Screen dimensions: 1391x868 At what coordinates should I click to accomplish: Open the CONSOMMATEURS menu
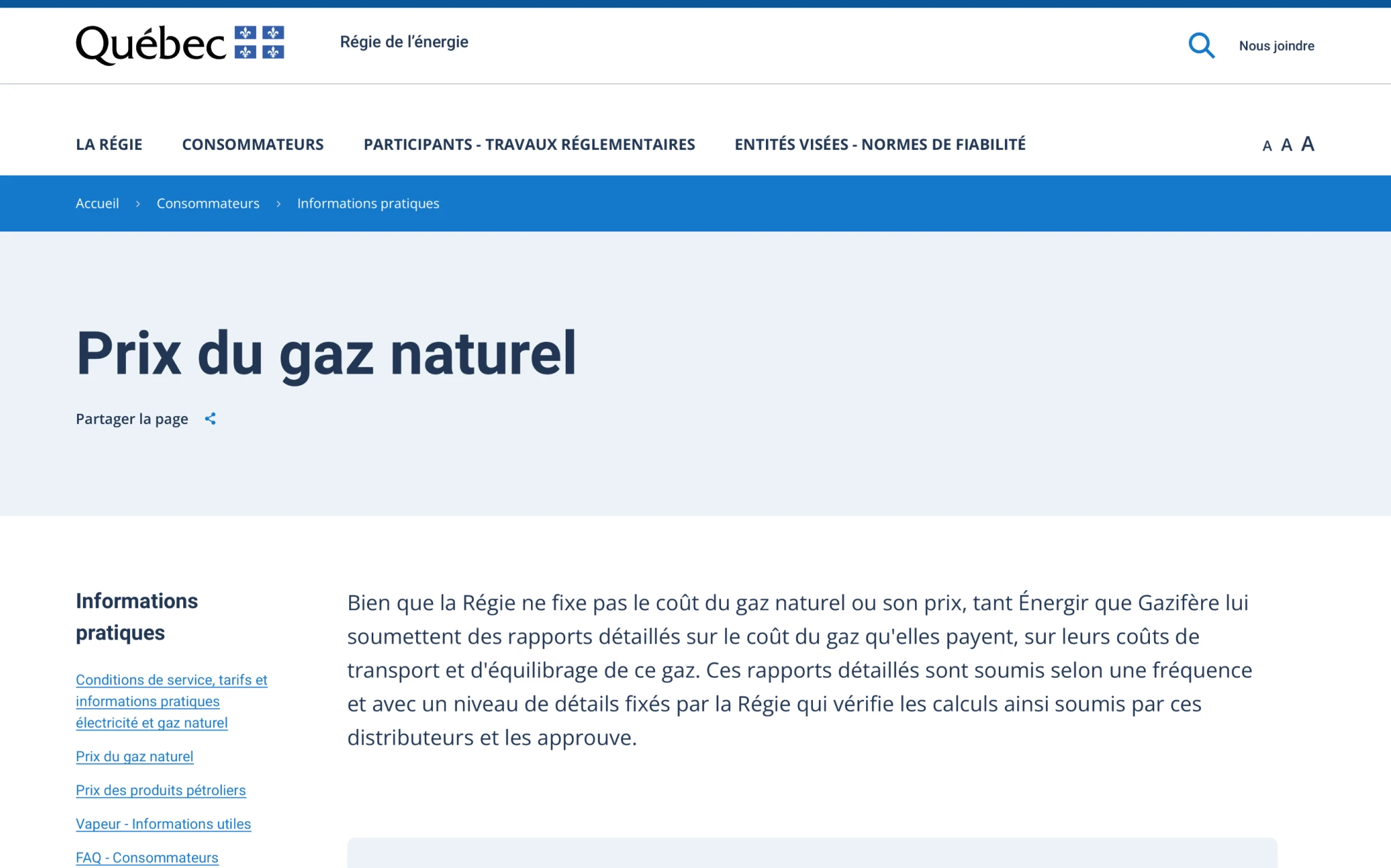click(253, 144)
